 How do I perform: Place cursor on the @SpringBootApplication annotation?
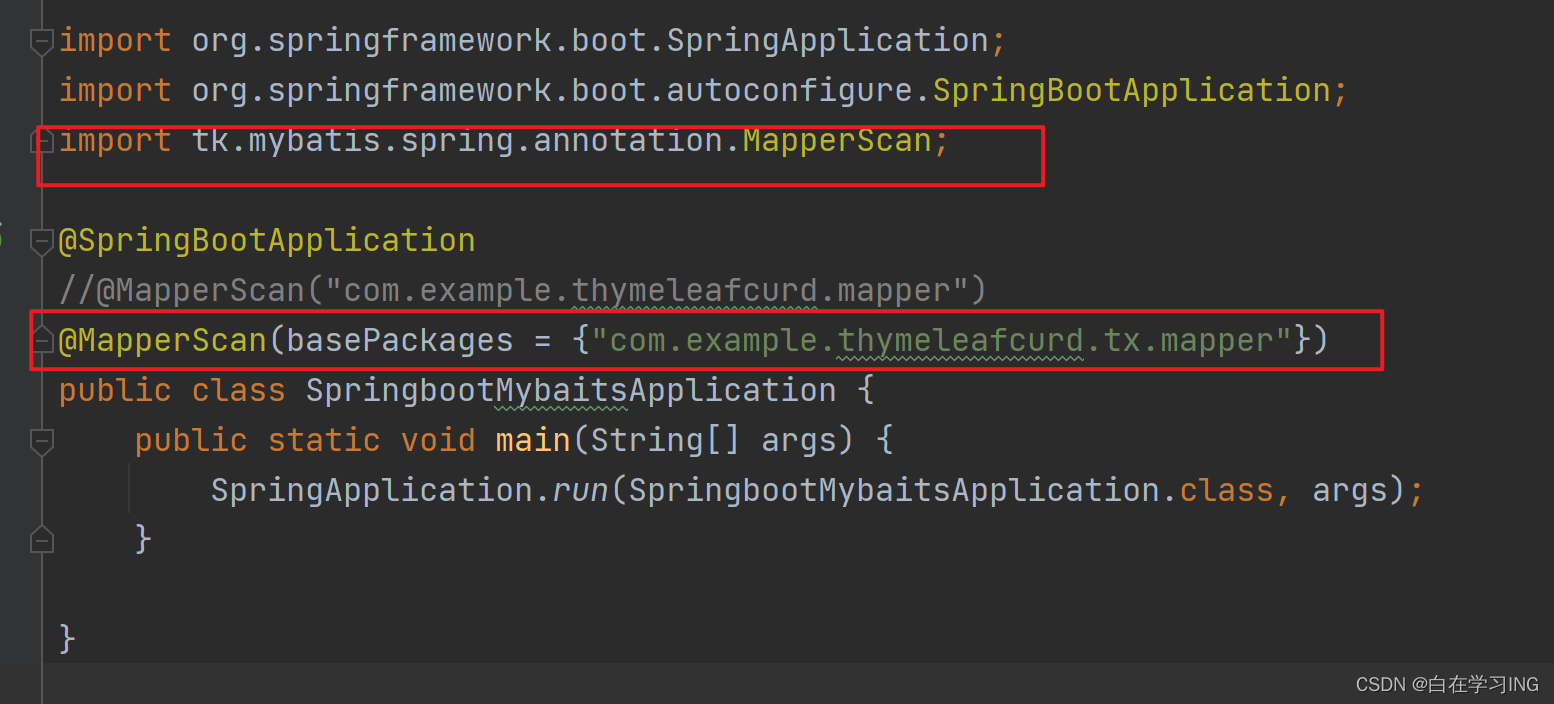[265, 240]
